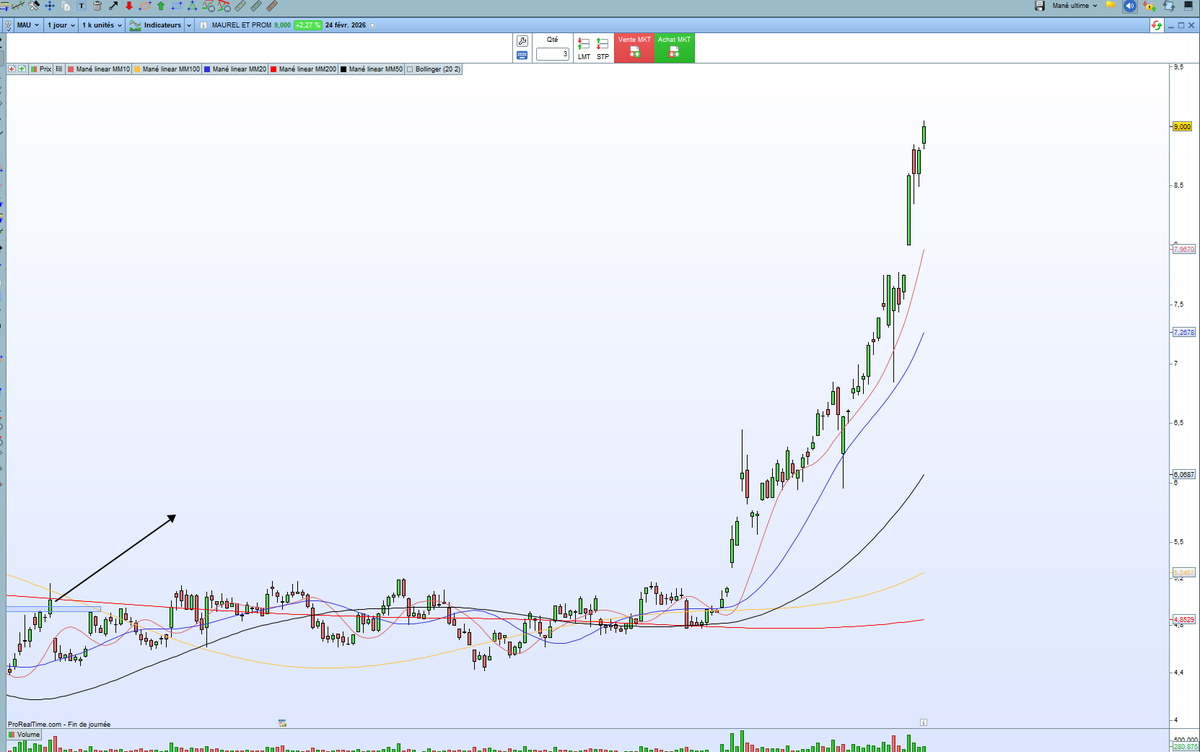Click the copy objects tool icon
The image size is (1200, 752).
point(66,6)
